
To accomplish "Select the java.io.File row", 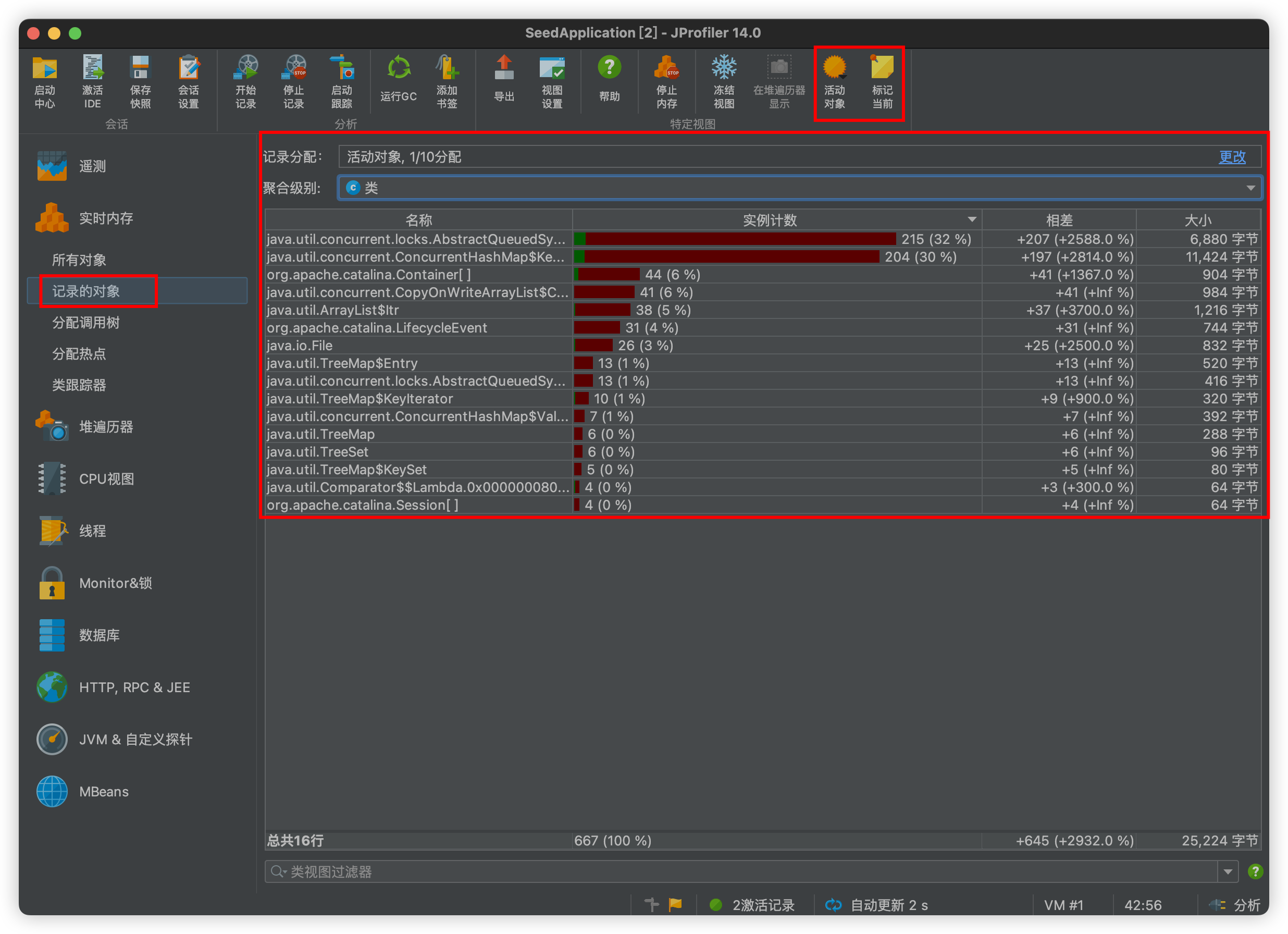I will tap(763, 346).
